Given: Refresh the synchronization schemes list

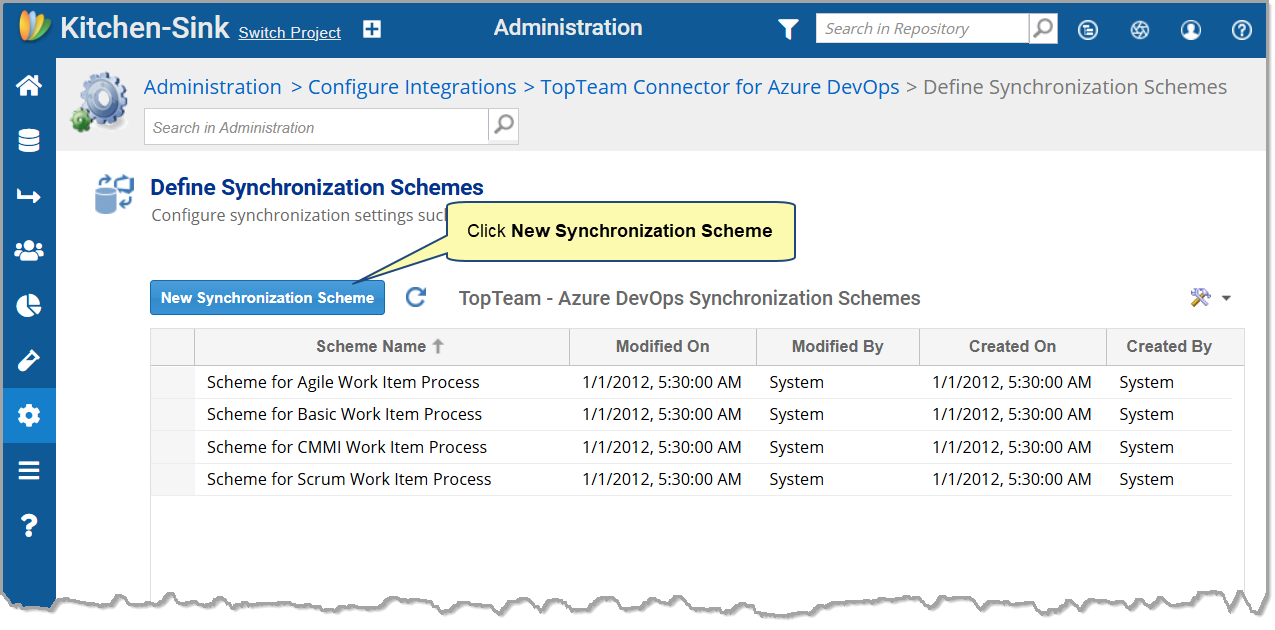Looking at the screenshot, I should [416, 297].
